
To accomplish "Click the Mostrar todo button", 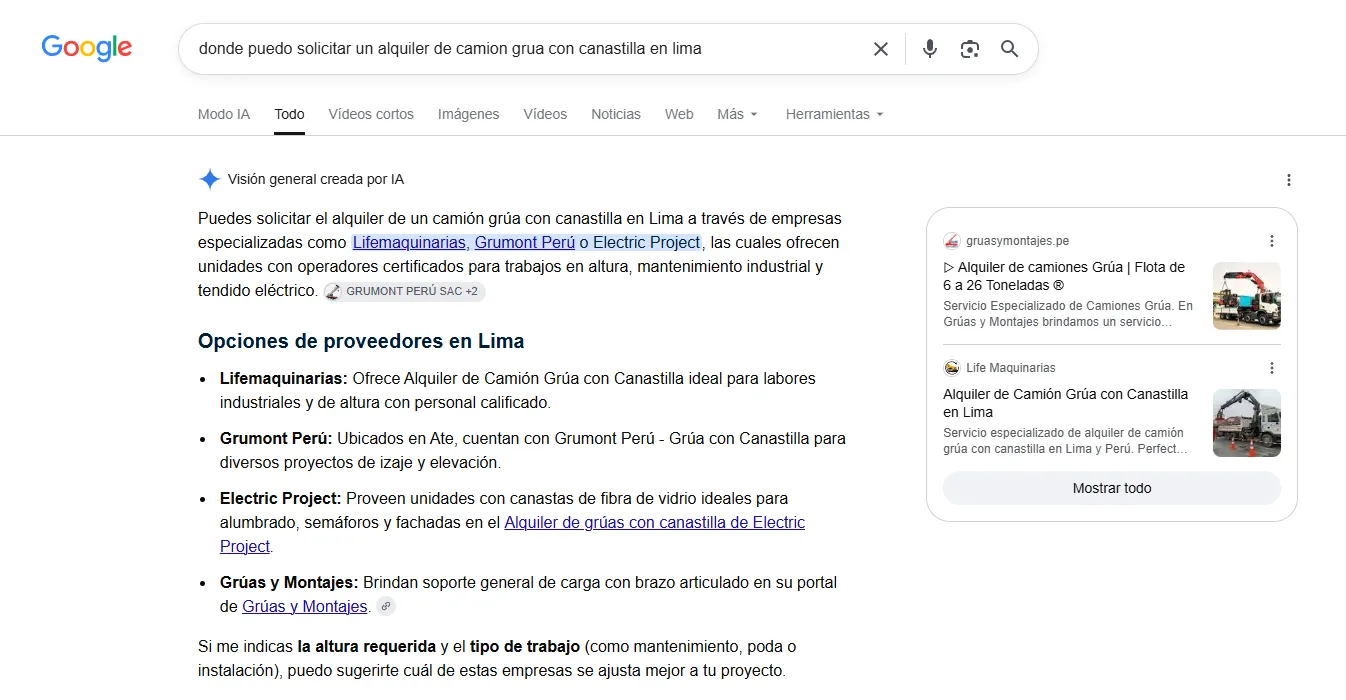I will [1112, 488].
